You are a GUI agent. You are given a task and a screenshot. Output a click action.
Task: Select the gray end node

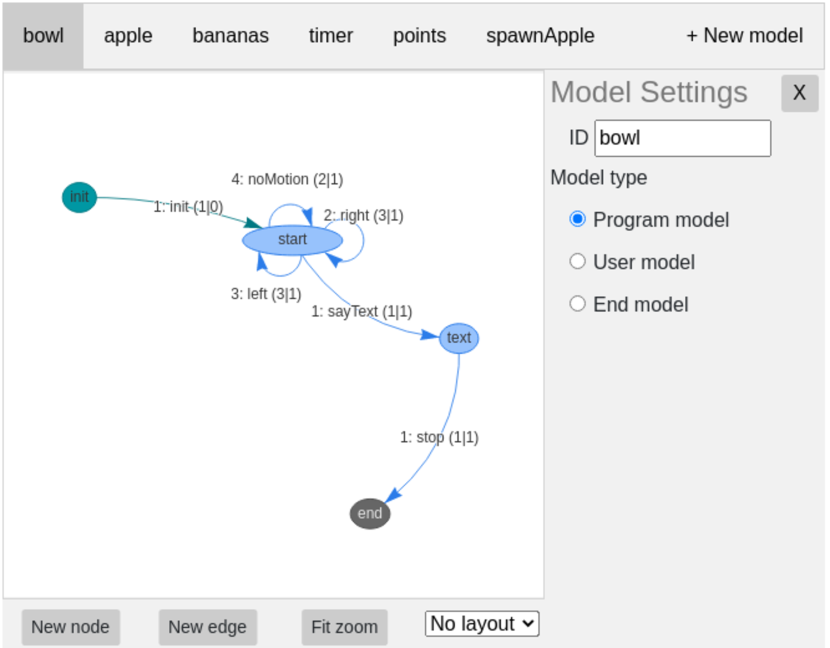(x=370, y=513)
